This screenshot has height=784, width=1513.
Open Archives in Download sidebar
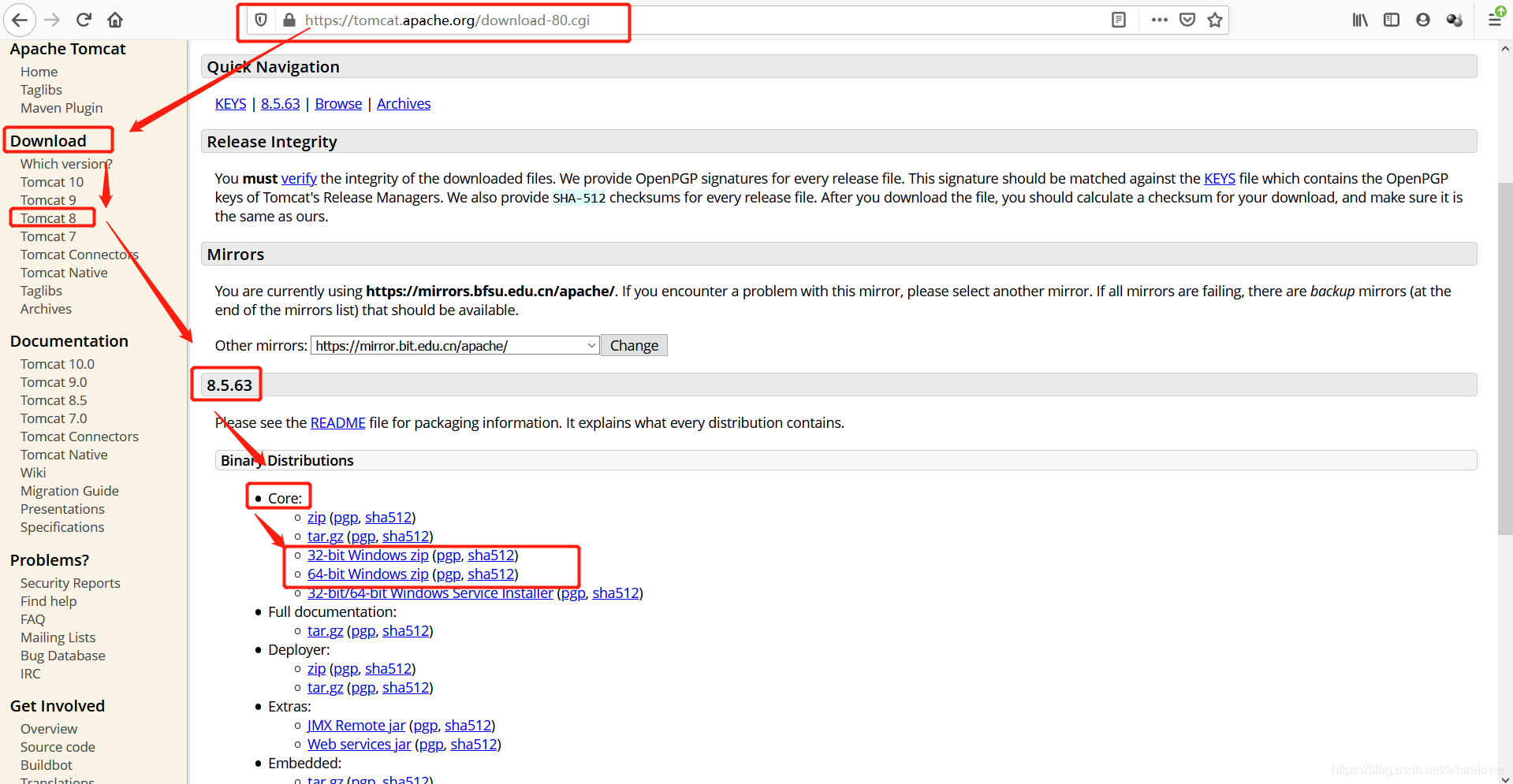click(46, 309)
